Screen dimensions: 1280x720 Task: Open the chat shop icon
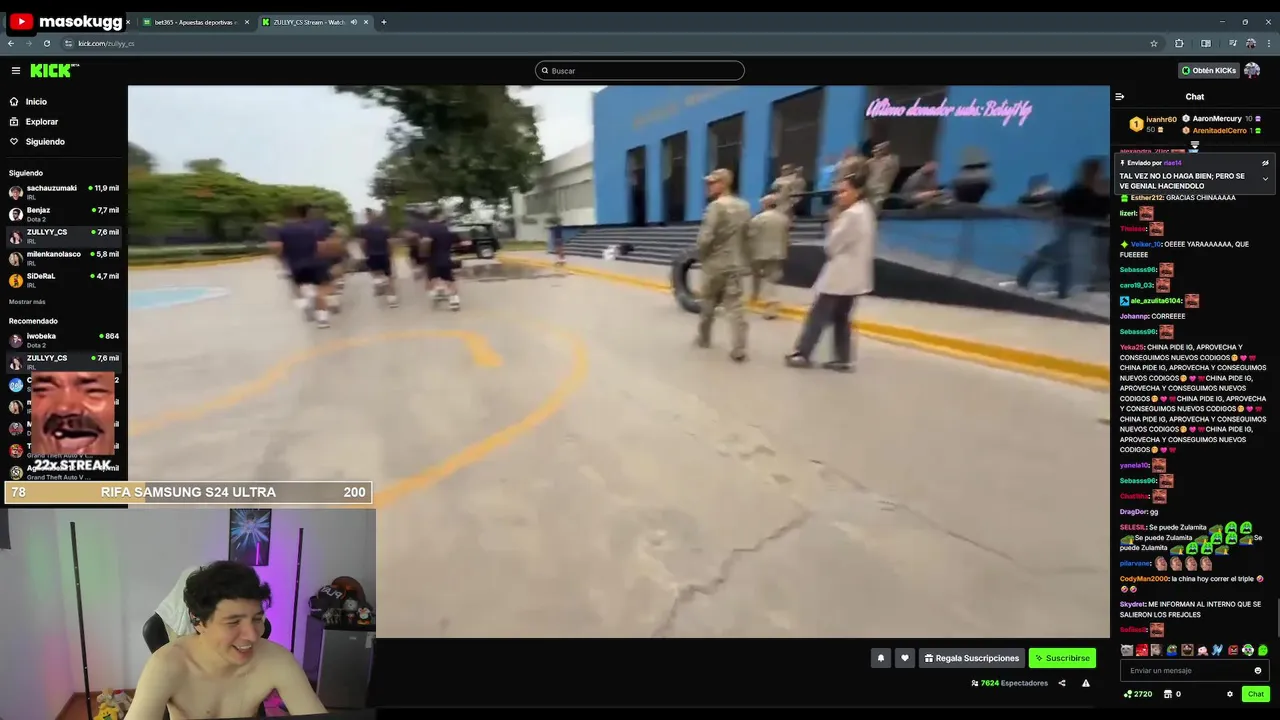[x=1168, y=694]
